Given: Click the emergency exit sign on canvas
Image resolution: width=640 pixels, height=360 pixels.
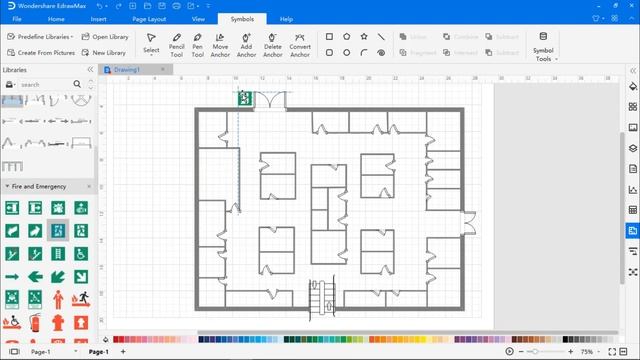Looking at the screenshot, I should tap(245, 98).
